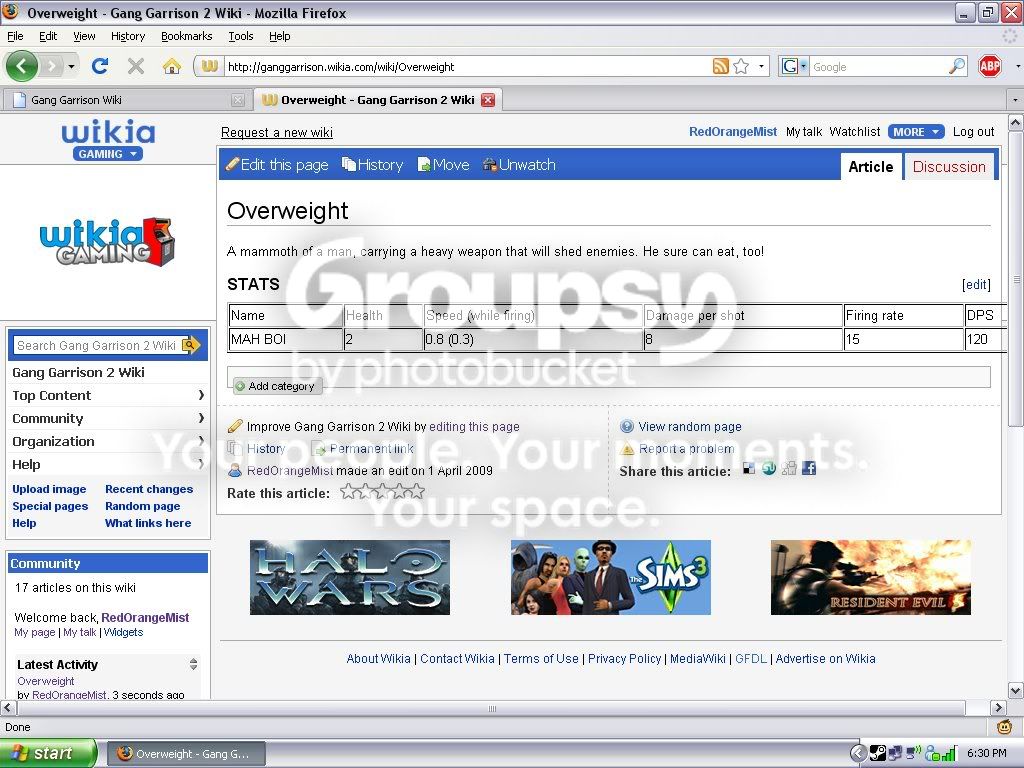
Task: Open the Edit menu
Action: coord(48,36)
